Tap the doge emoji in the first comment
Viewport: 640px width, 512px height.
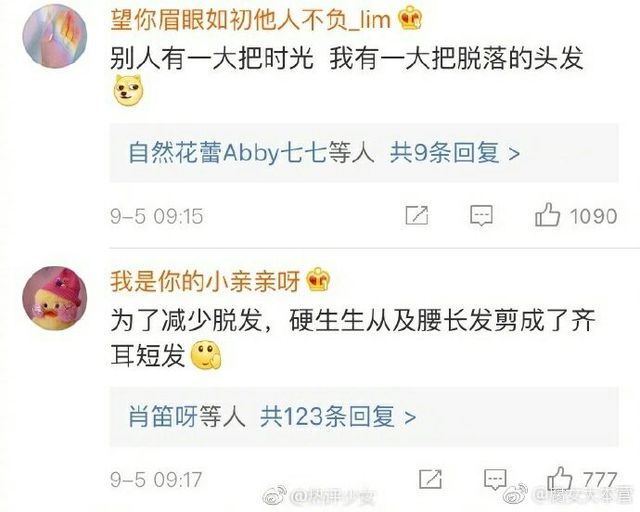pos(128,91)
